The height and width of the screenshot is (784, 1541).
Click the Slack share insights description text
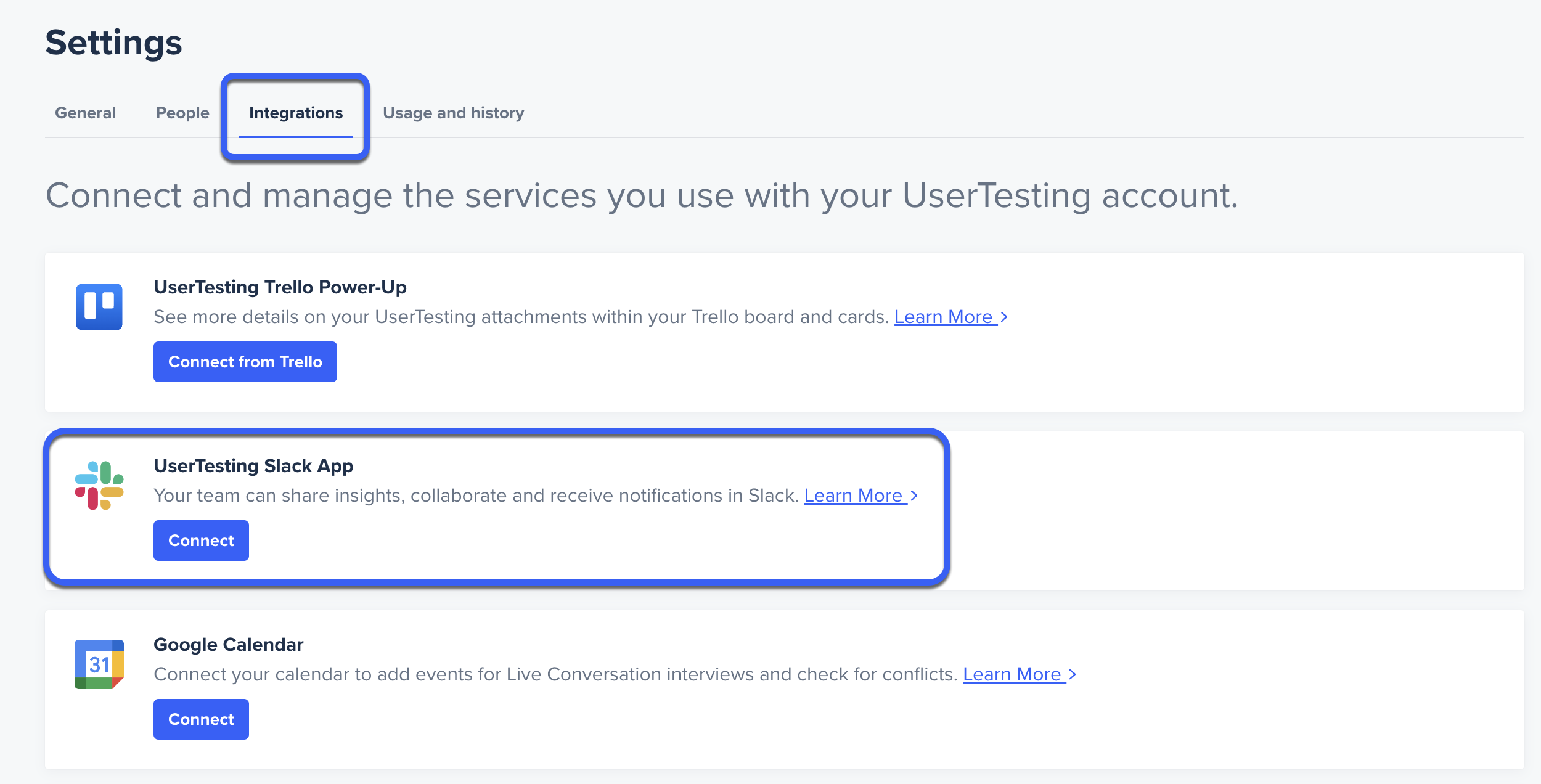tap(476, 496)
